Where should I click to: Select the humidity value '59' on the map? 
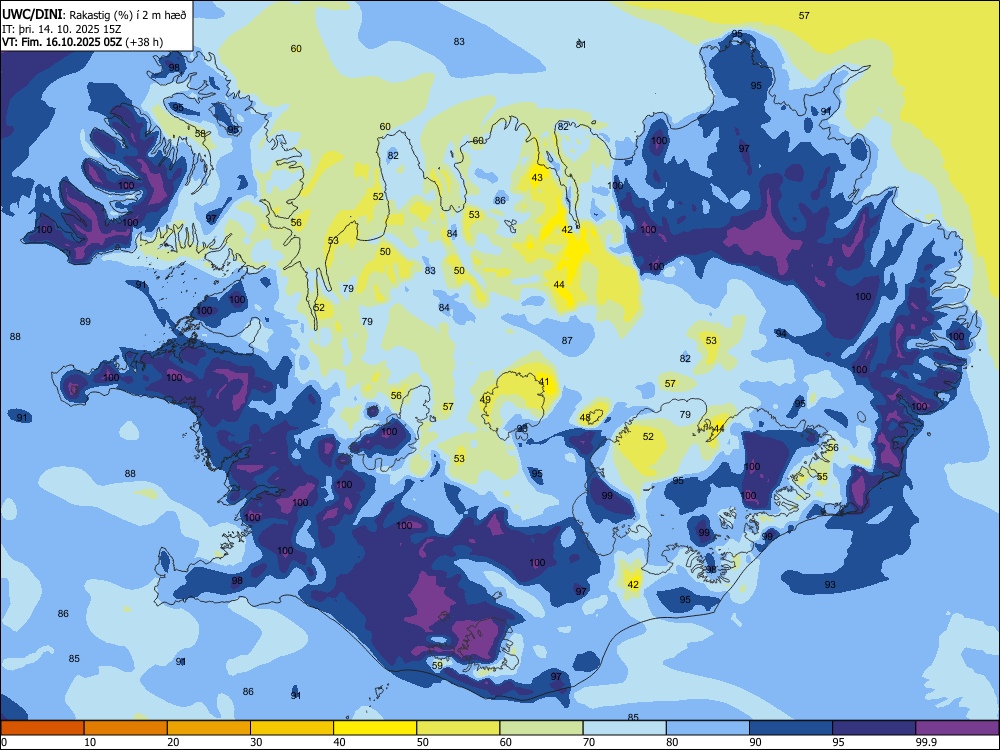[x=437, y=665]
